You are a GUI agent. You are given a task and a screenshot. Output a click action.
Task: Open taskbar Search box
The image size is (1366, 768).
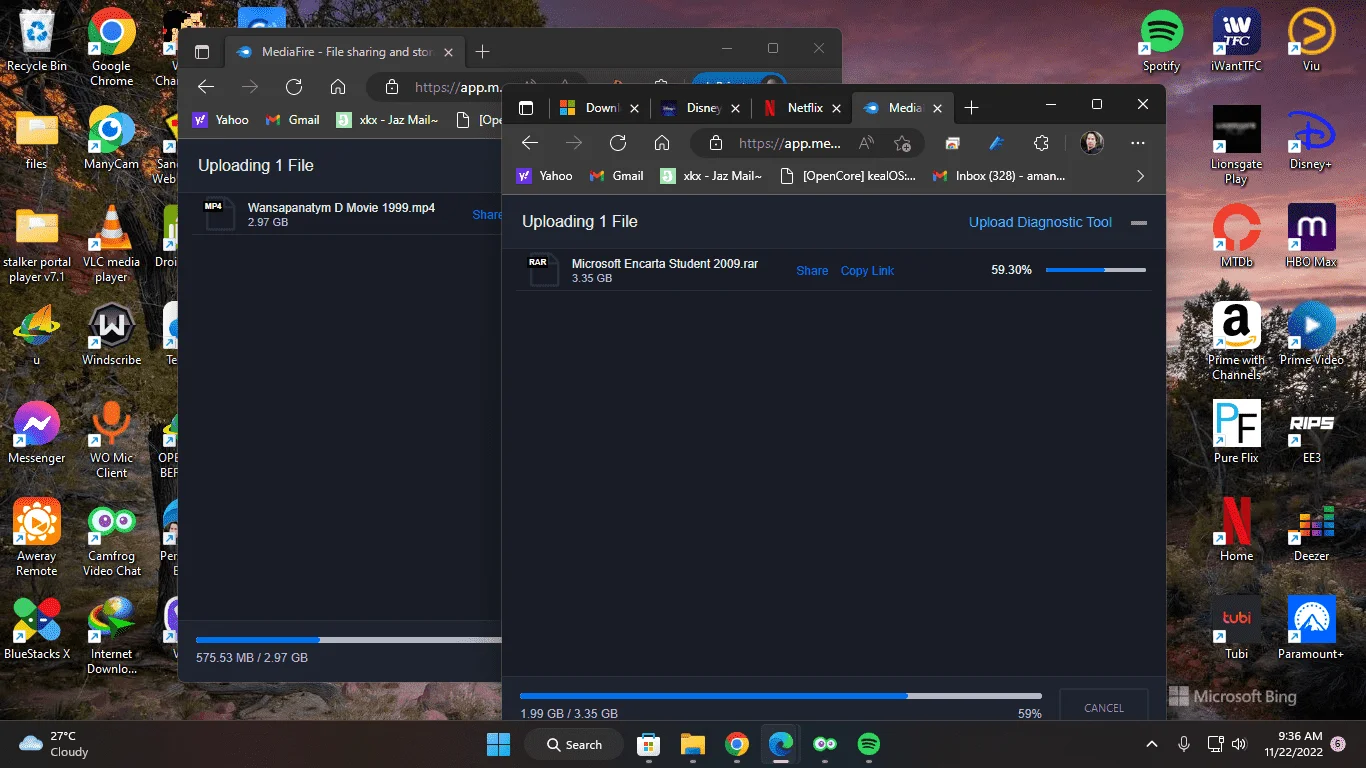575,744
